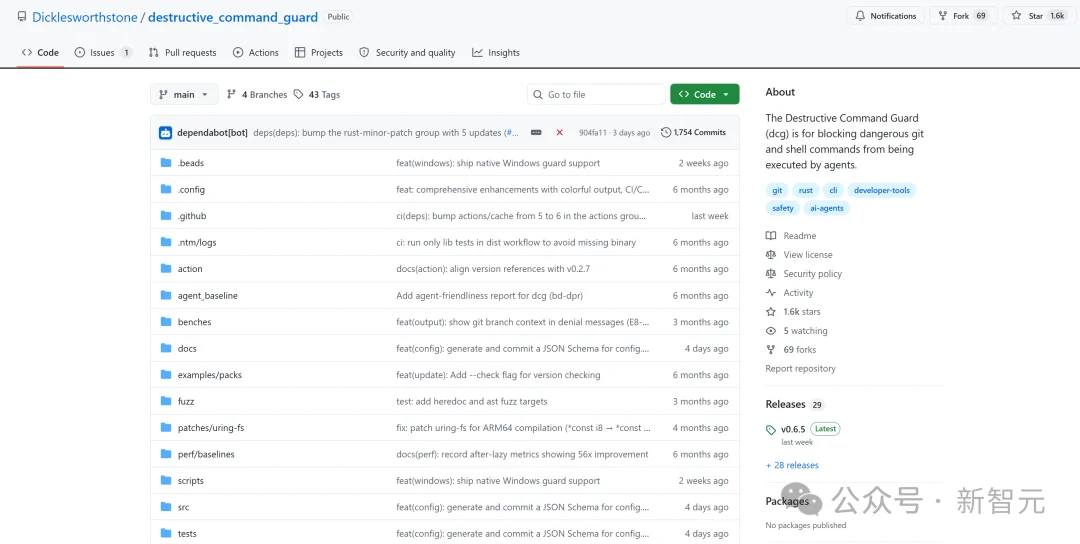Screen dimensions: 1080x544
Task: Switch to the Pull requests tab
Action: click(183, 52)
